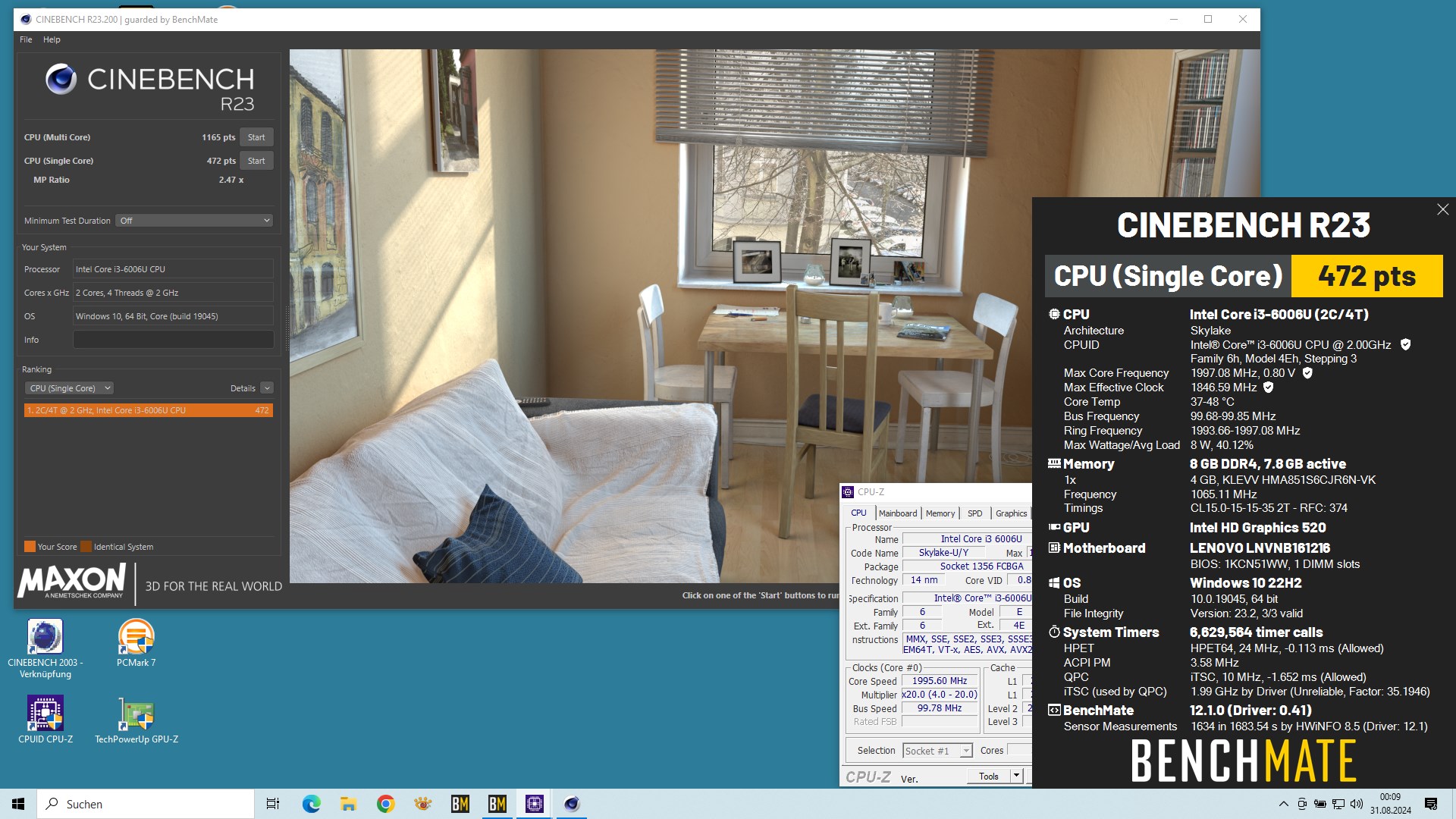Click the second BenchMate taskbar icon
The width and height of the screenshot is (1456, 819).
(x=497, y=804)
